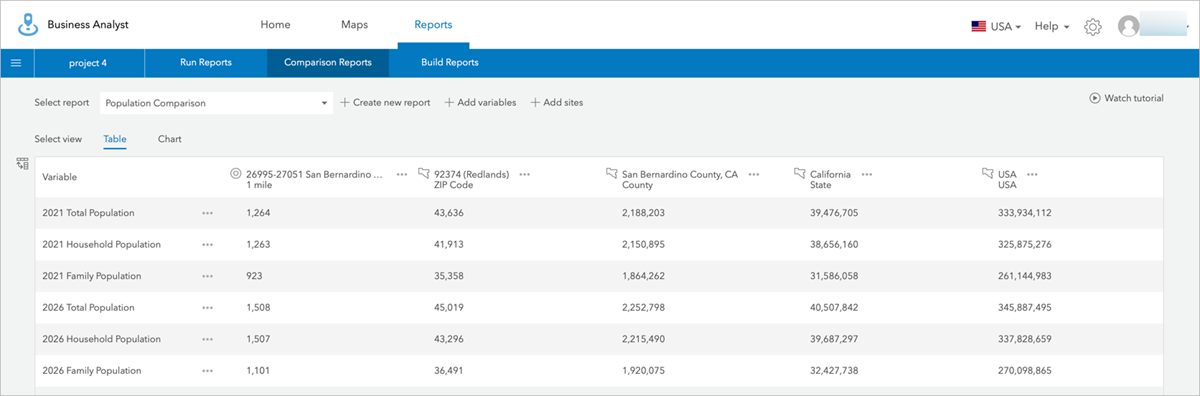Viewport: 1200px width, 396px height.
Task: Switch to Chart view
Action: [170, 139]
